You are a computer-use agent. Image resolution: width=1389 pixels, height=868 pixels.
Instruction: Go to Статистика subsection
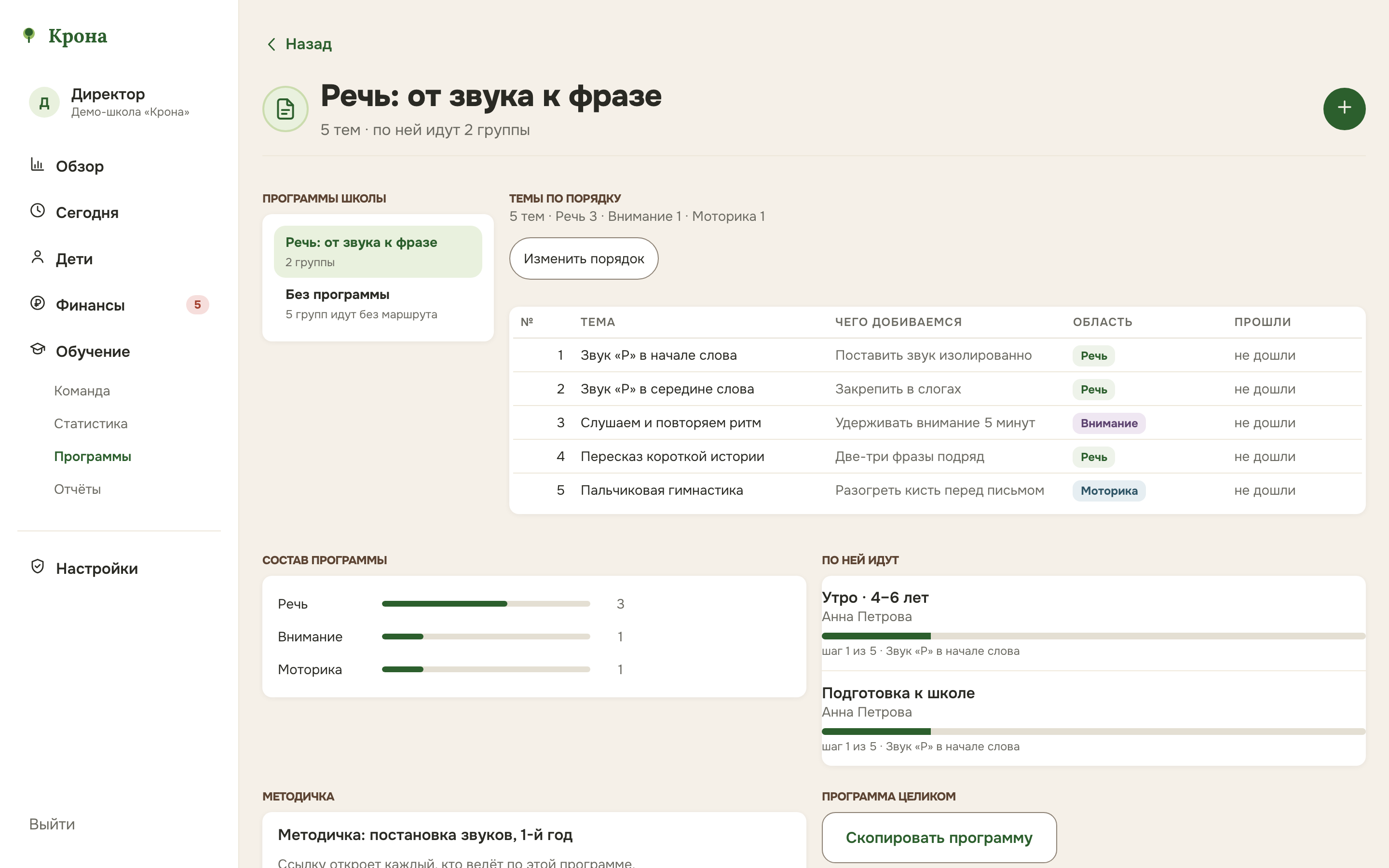91,424
